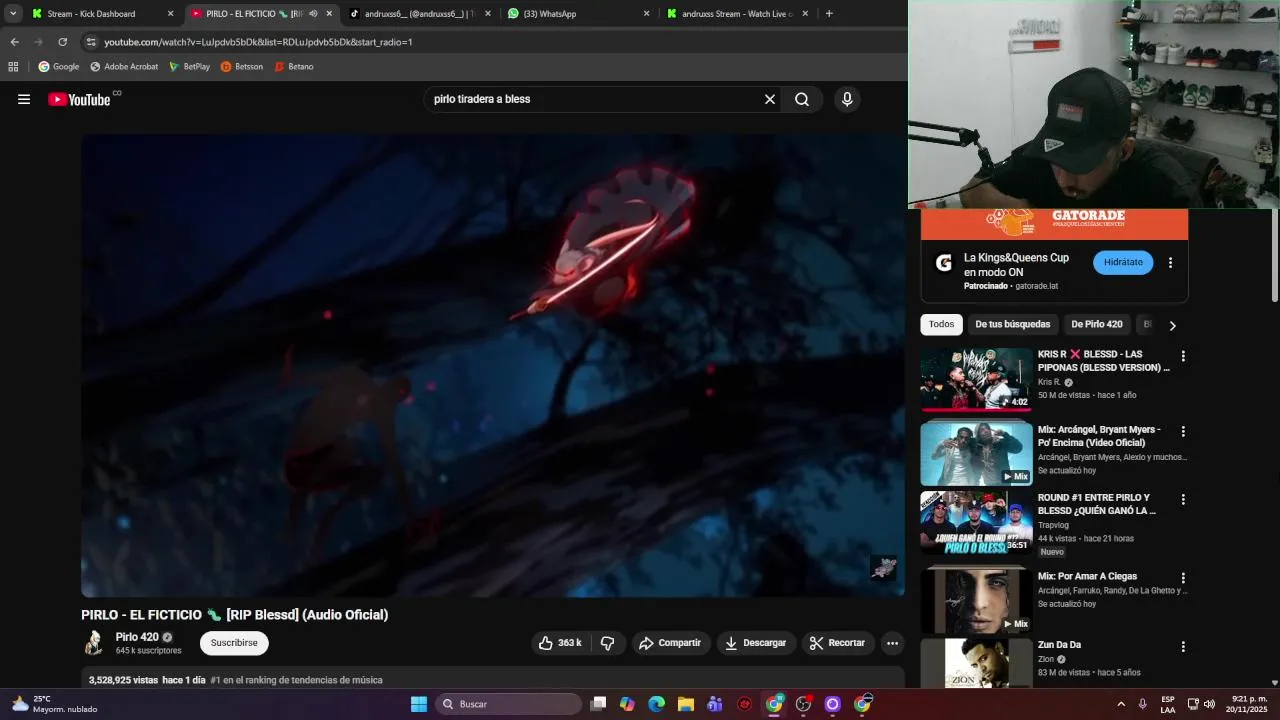Image resolution: width=1280 pixels, height=720 pixels.
Task: Subscribe to Pirlo 420 via Suscribirse
Action: (x=234, y=643)
